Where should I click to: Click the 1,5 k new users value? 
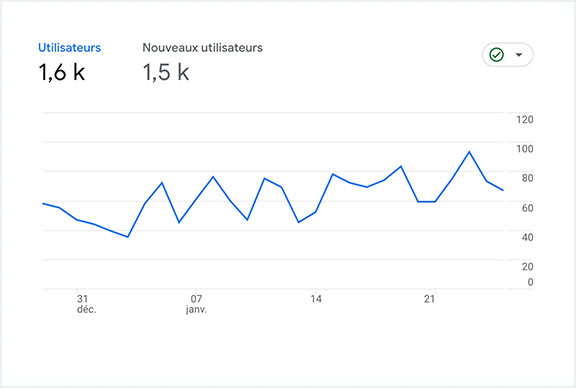[166, 72]
